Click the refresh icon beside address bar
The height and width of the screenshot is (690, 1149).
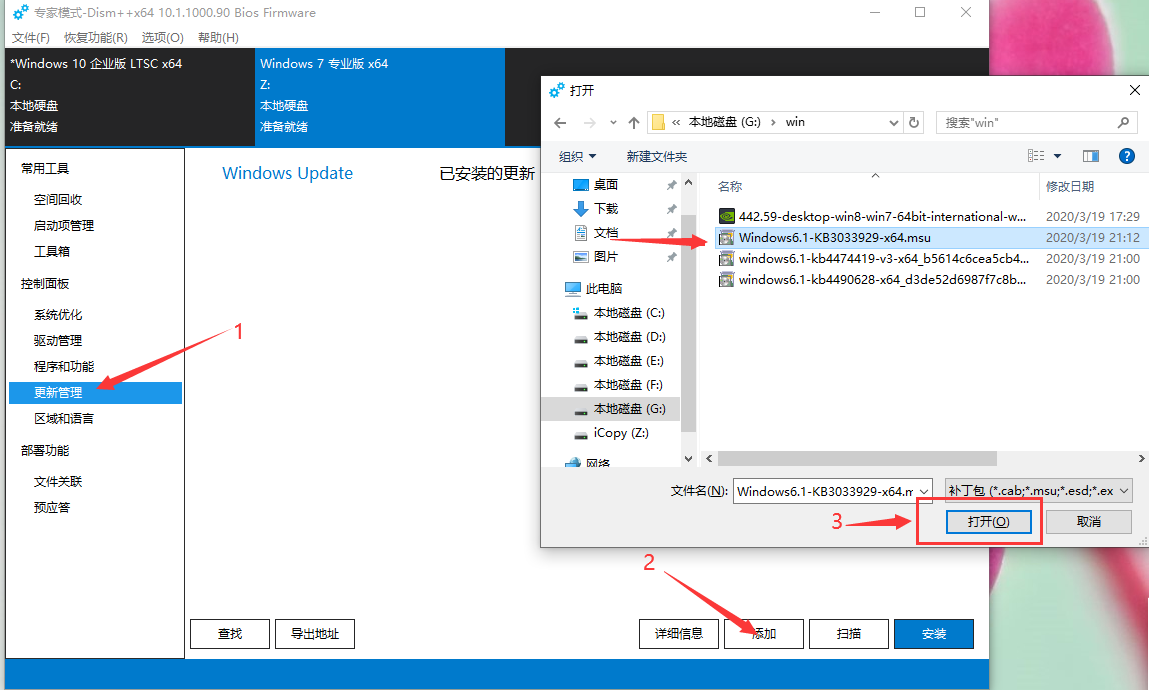914,122
